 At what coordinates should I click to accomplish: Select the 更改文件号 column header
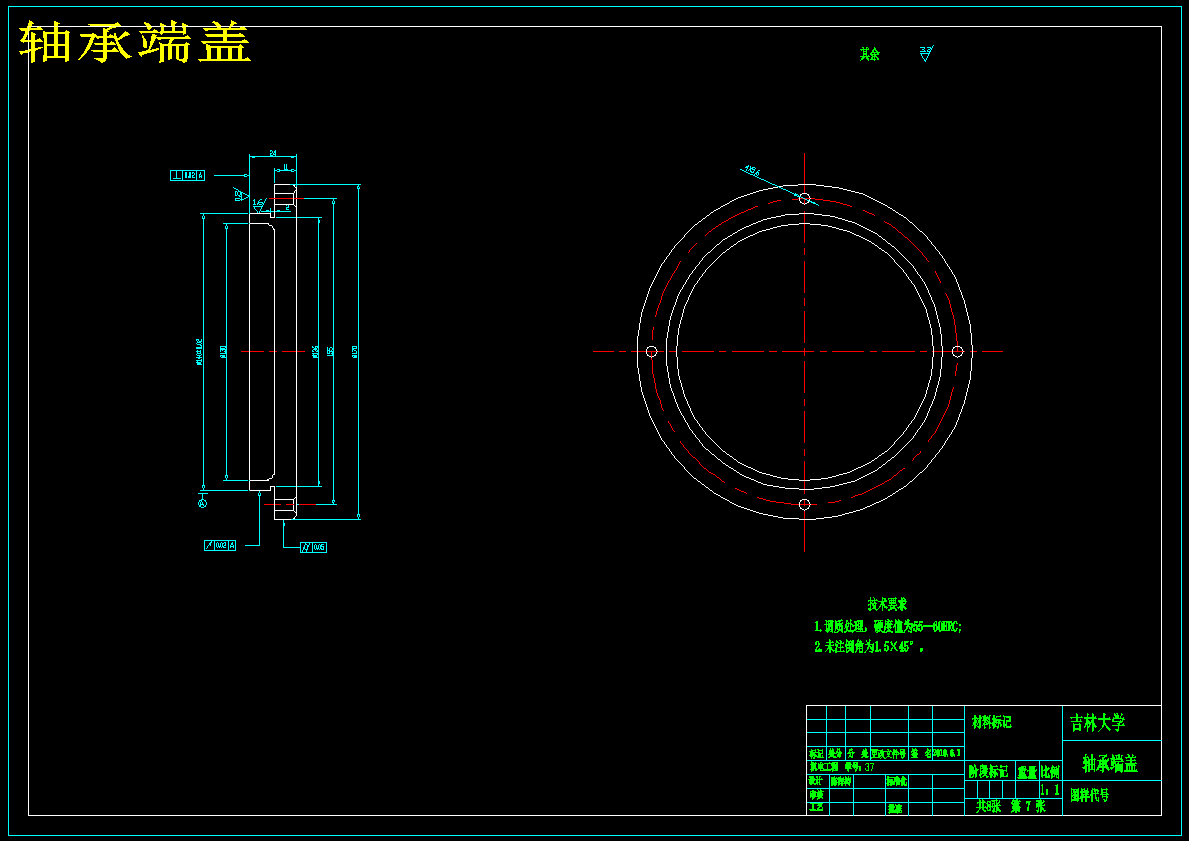889,754
